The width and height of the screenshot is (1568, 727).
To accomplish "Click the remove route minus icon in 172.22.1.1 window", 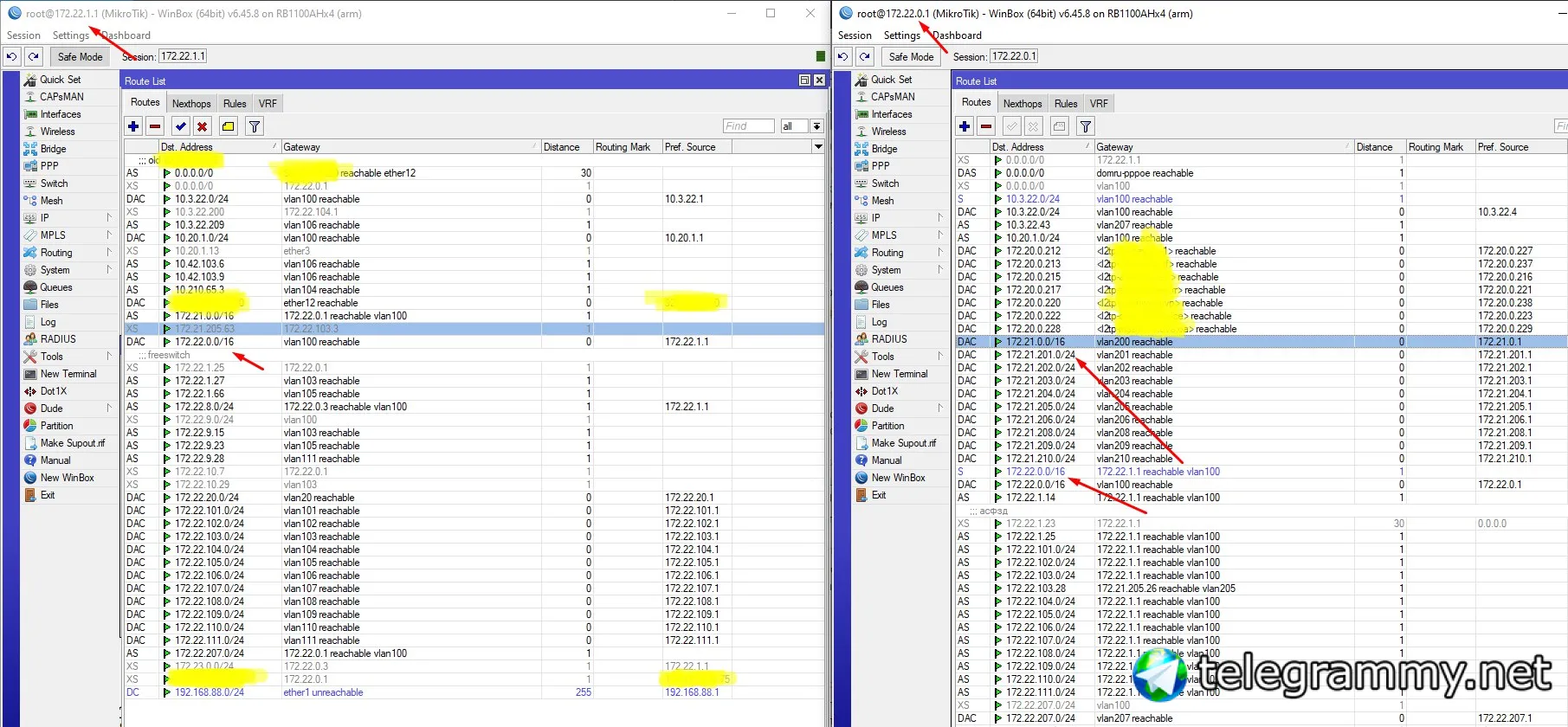I will pyautogui.click(x=155, y=126).
